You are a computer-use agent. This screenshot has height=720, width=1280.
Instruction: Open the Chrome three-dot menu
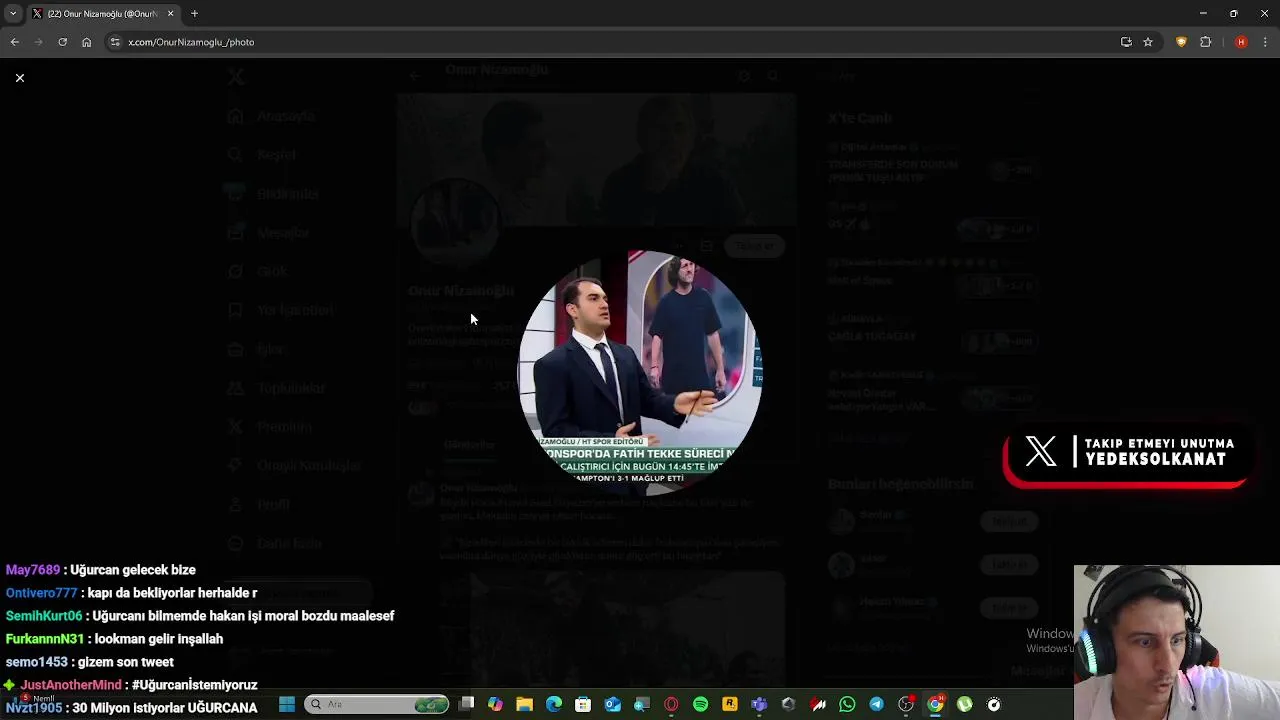tap(1266, 42)
